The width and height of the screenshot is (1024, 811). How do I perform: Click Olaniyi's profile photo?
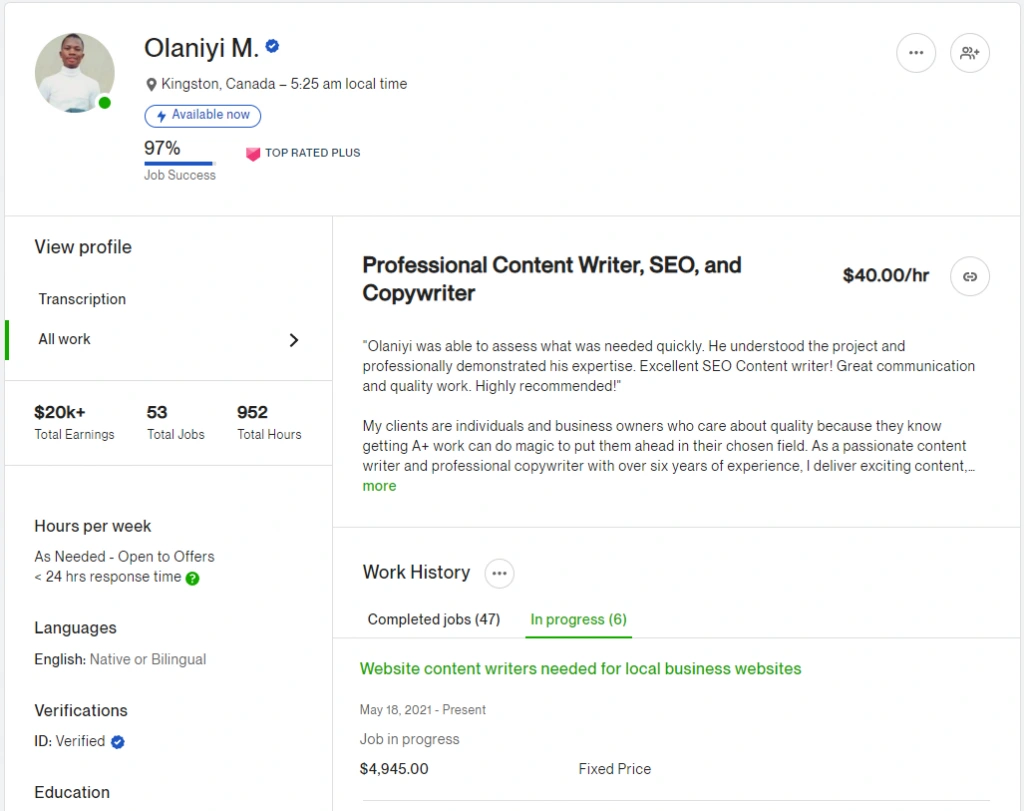pyautogui.click(x=74, y=72)
